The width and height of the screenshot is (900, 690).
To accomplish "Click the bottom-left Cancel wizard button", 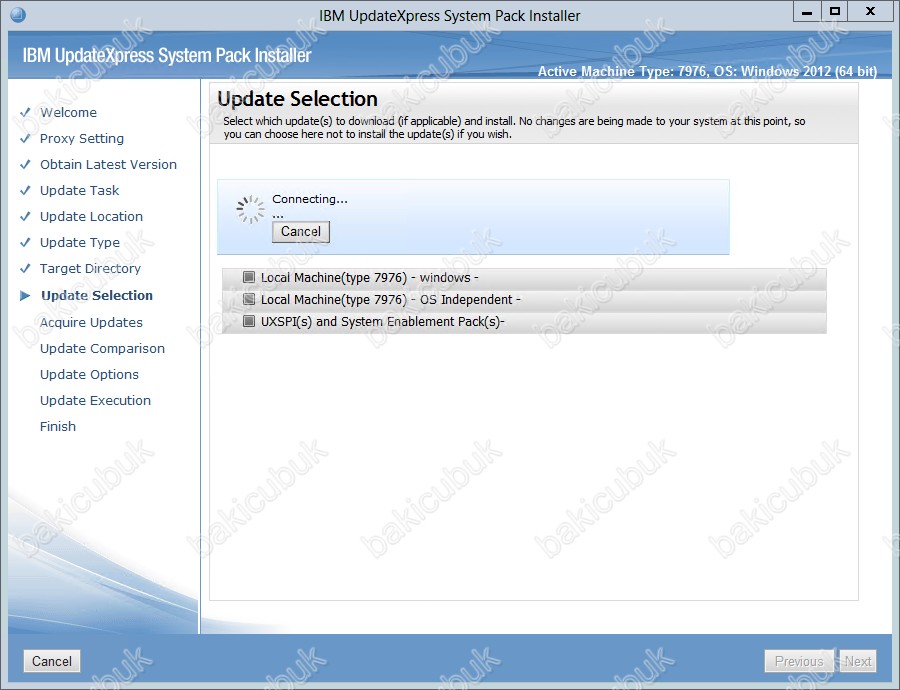I will pos(52,661).
